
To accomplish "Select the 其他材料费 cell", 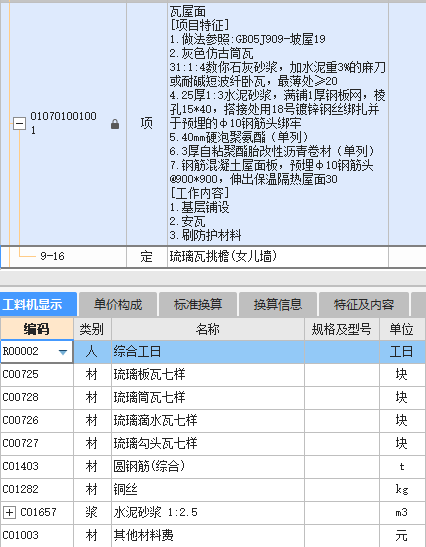I will (x=208, y=535).
